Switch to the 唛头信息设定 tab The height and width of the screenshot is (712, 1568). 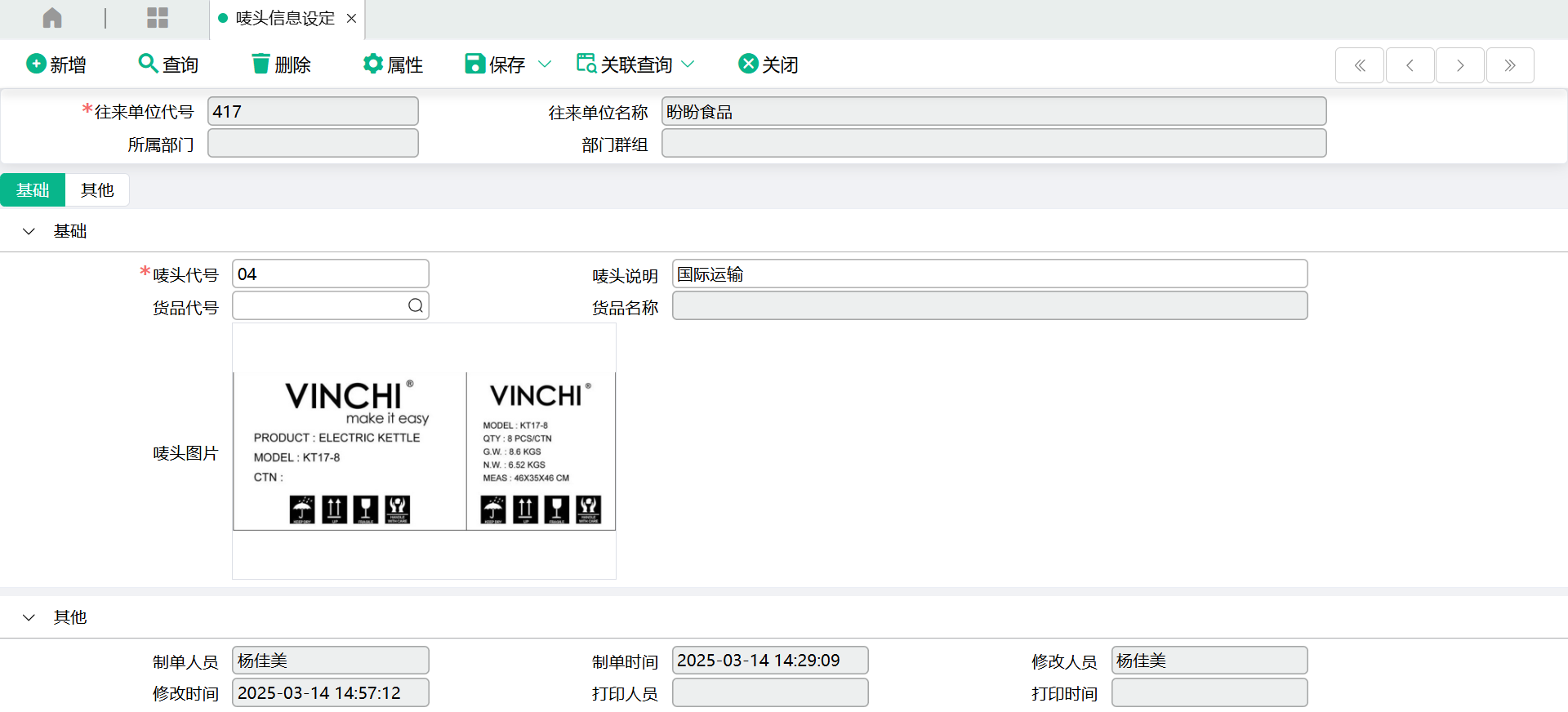(285, 18)
